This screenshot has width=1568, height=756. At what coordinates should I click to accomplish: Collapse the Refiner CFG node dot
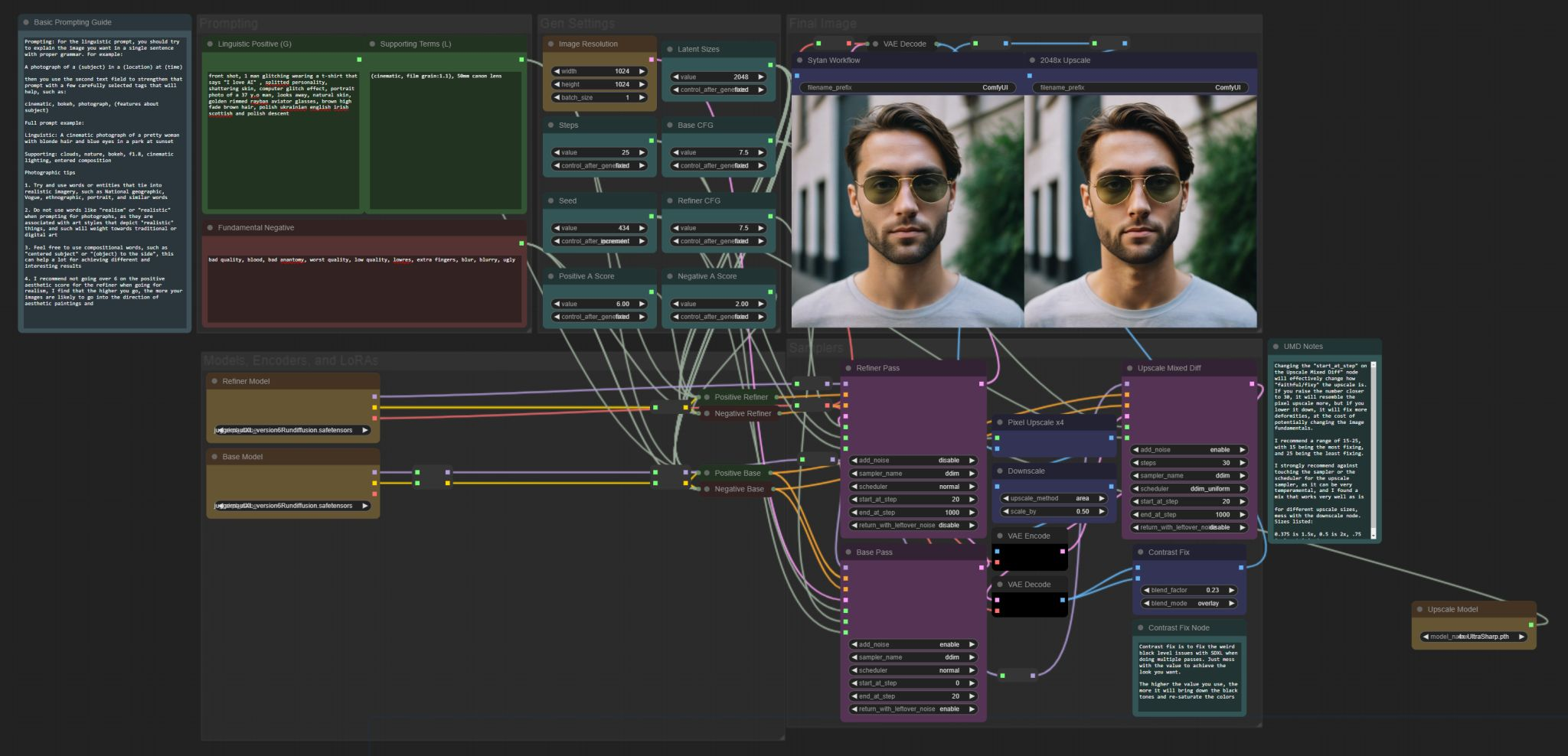pos(669,201)
